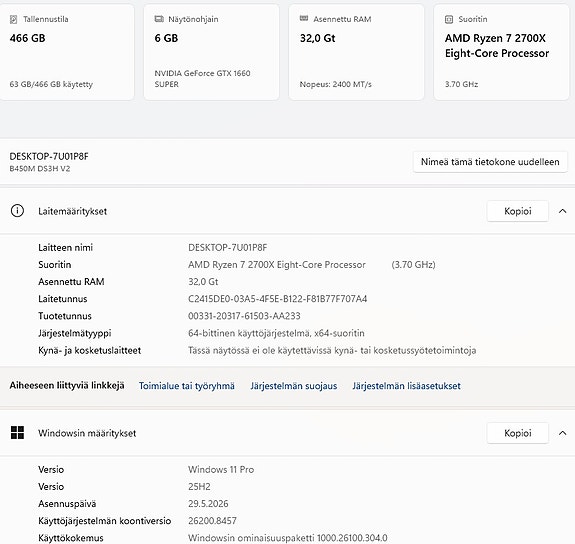Screen dimensions: 575x544
Task: Select the 'Nopeus: 2400 MT/s' text
Action: point(336,84)
